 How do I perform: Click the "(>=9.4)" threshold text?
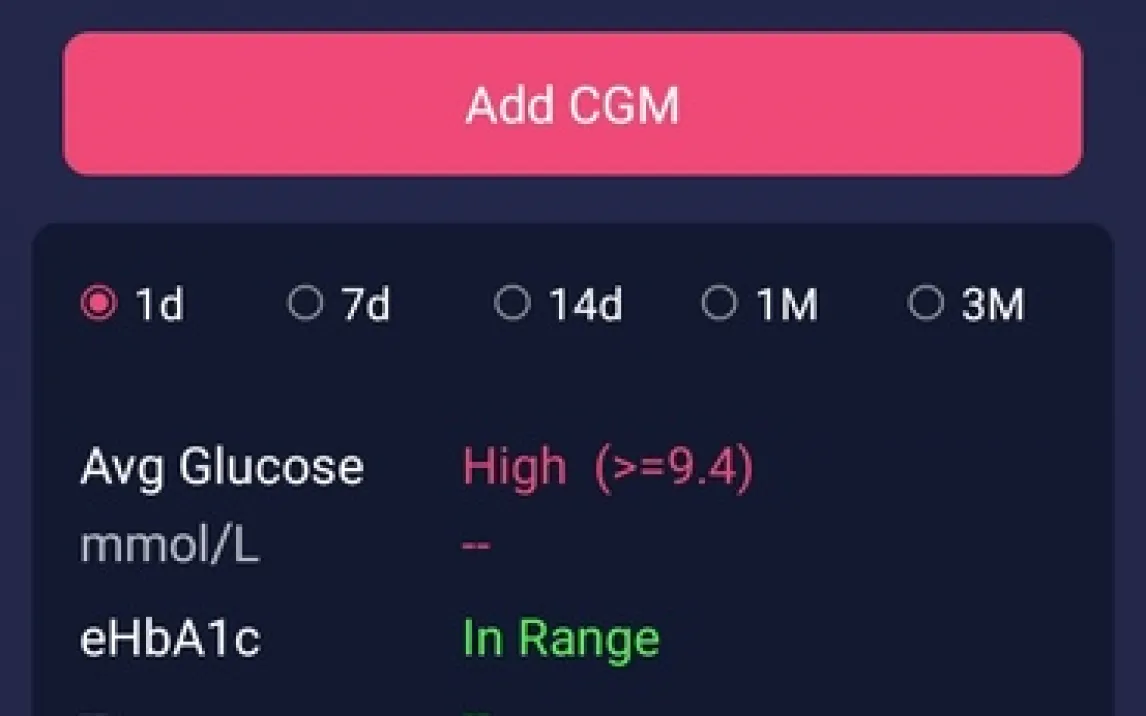coord(674,467)
